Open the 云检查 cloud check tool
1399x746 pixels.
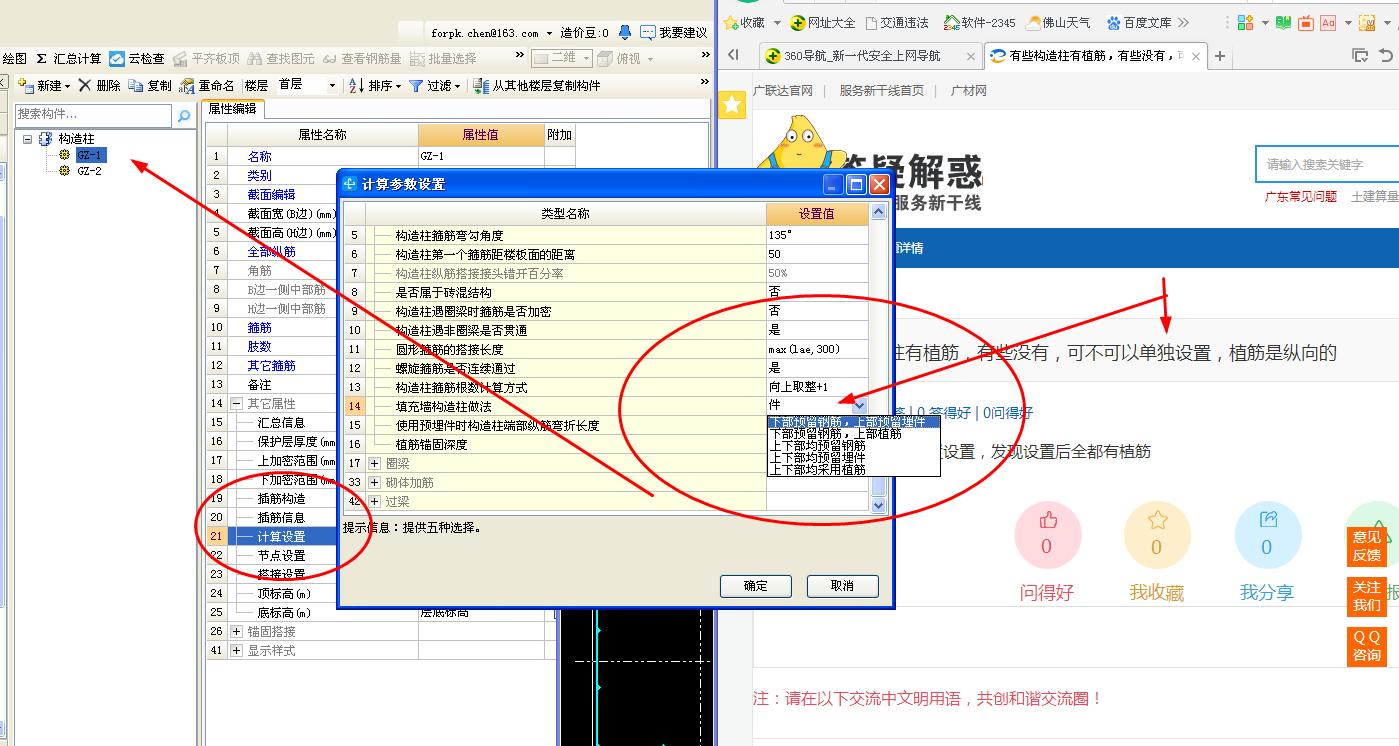click(137, 59)
